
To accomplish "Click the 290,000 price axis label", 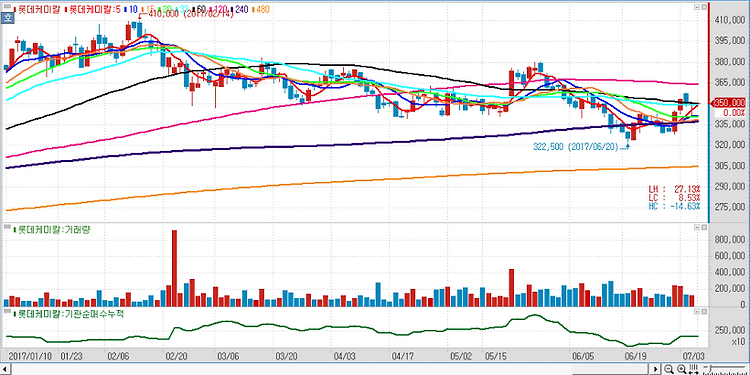I will point(730,186).
